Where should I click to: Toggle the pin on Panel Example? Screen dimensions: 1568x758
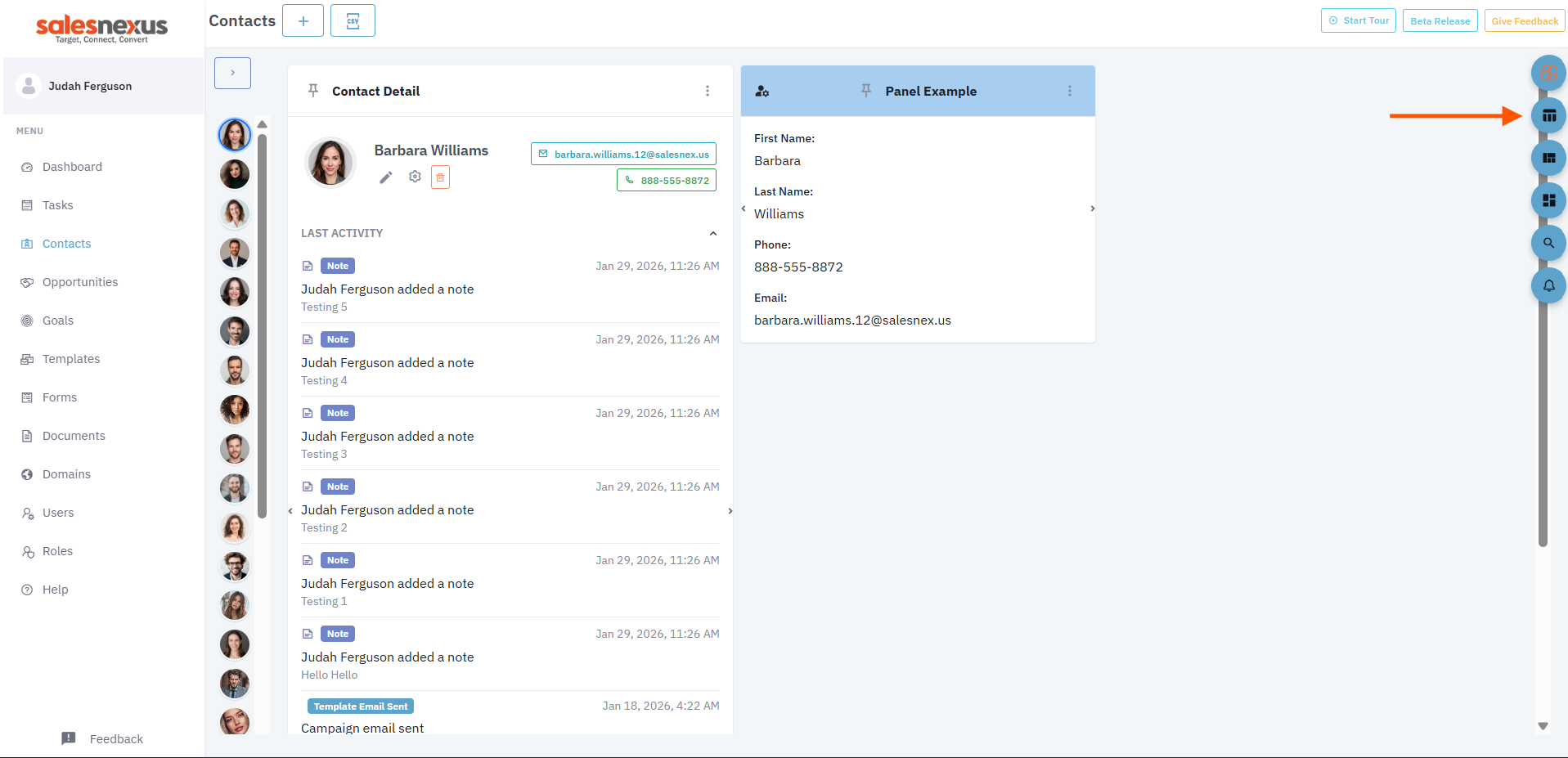coord(866,91)
